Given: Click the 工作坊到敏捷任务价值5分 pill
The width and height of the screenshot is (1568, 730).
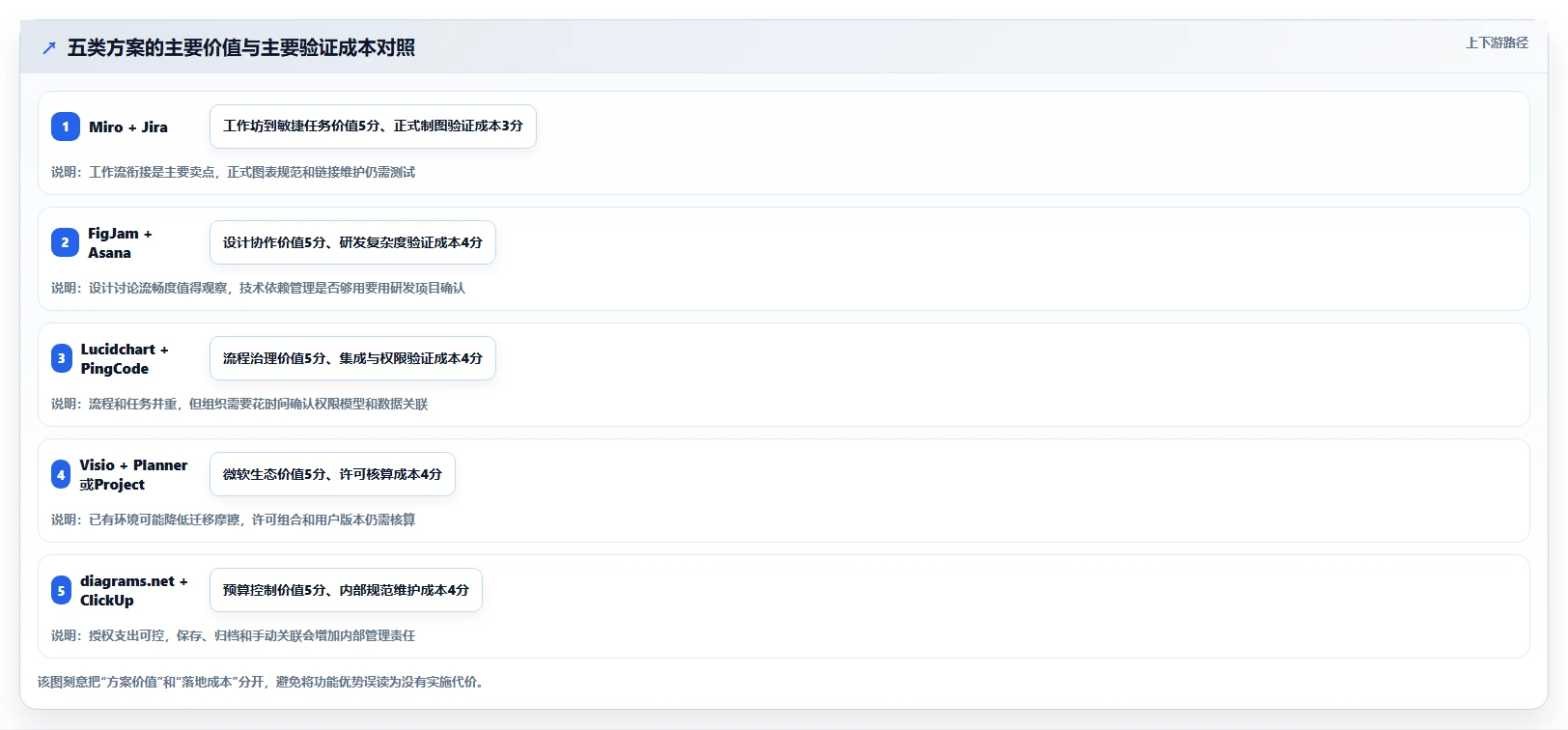Looking at the screenshot, I should click(373, 126).
